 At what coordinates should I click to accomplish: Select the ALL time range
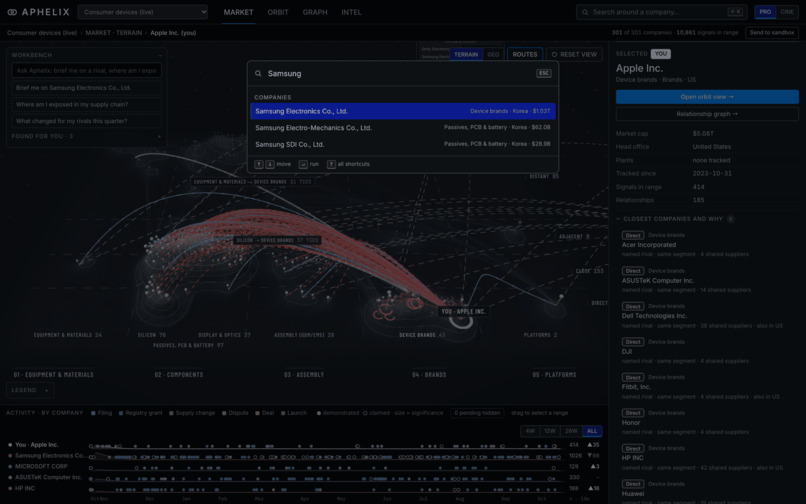(x=592, y=431)
